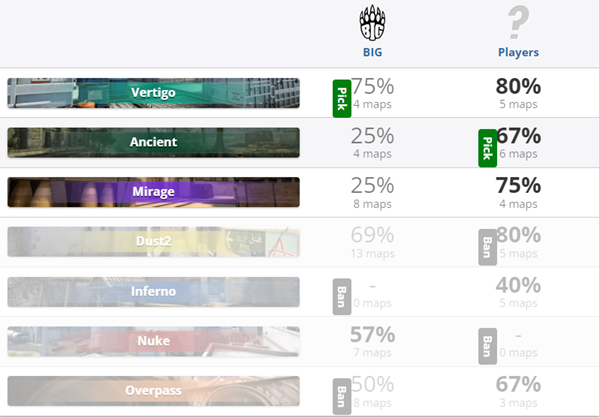The image size is (600, 418).
Task: Open the Players team name link
Action: (x=518, y=52)
